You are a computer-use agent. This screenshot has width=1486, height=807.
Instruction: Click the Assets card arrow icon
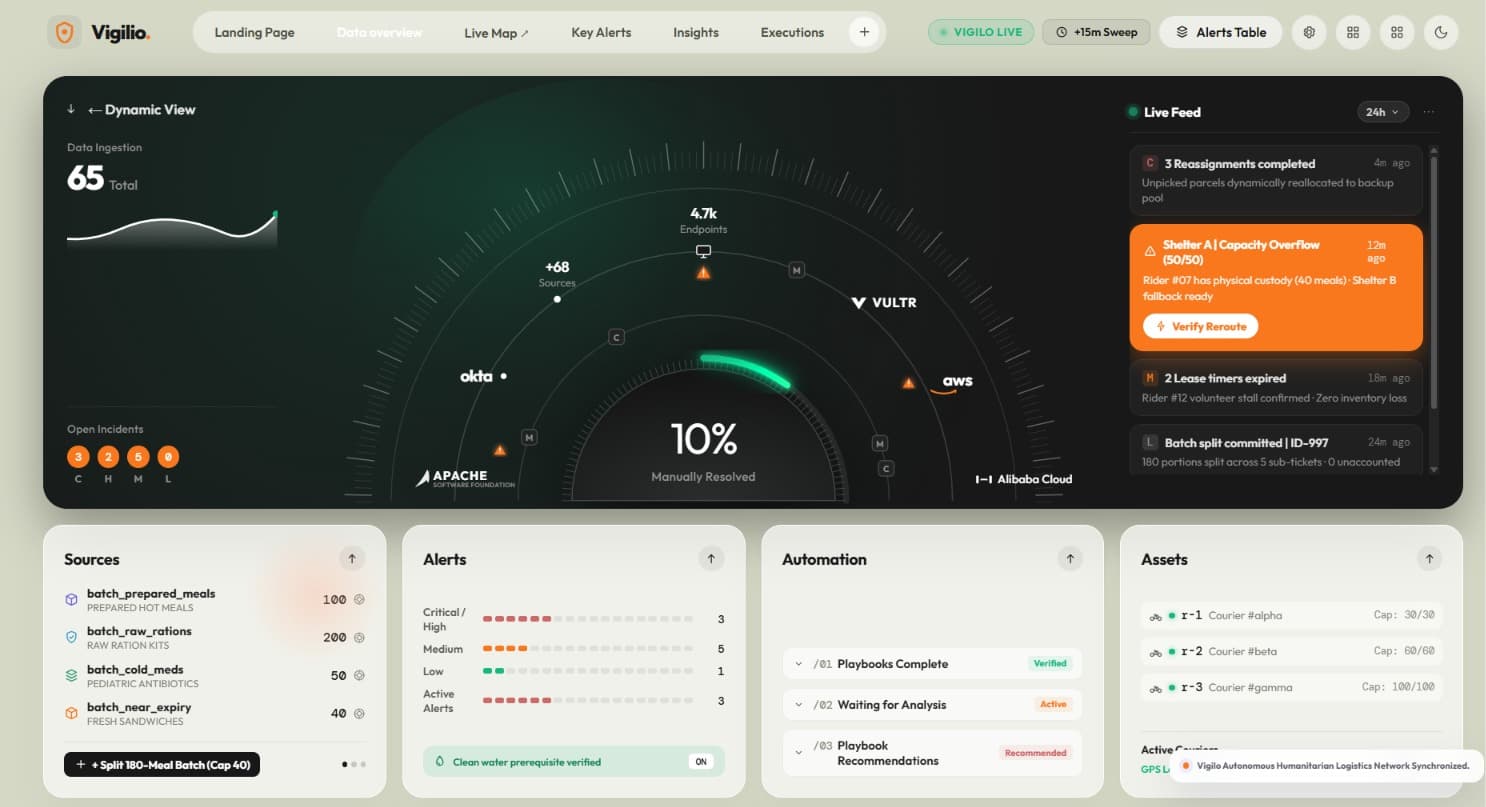click(x=1429, y=559)
